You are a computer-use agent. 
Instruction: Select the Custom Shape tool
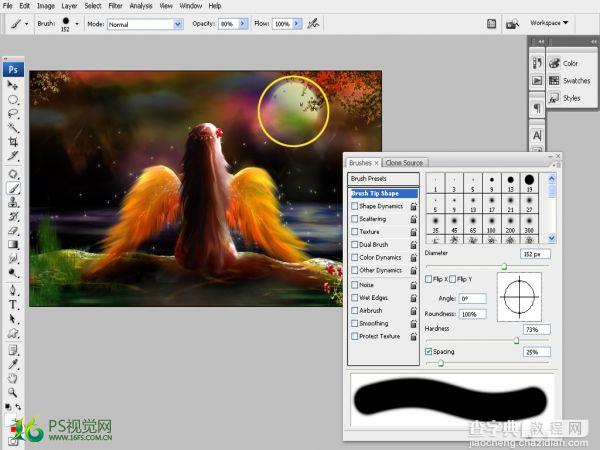point(13,333)
